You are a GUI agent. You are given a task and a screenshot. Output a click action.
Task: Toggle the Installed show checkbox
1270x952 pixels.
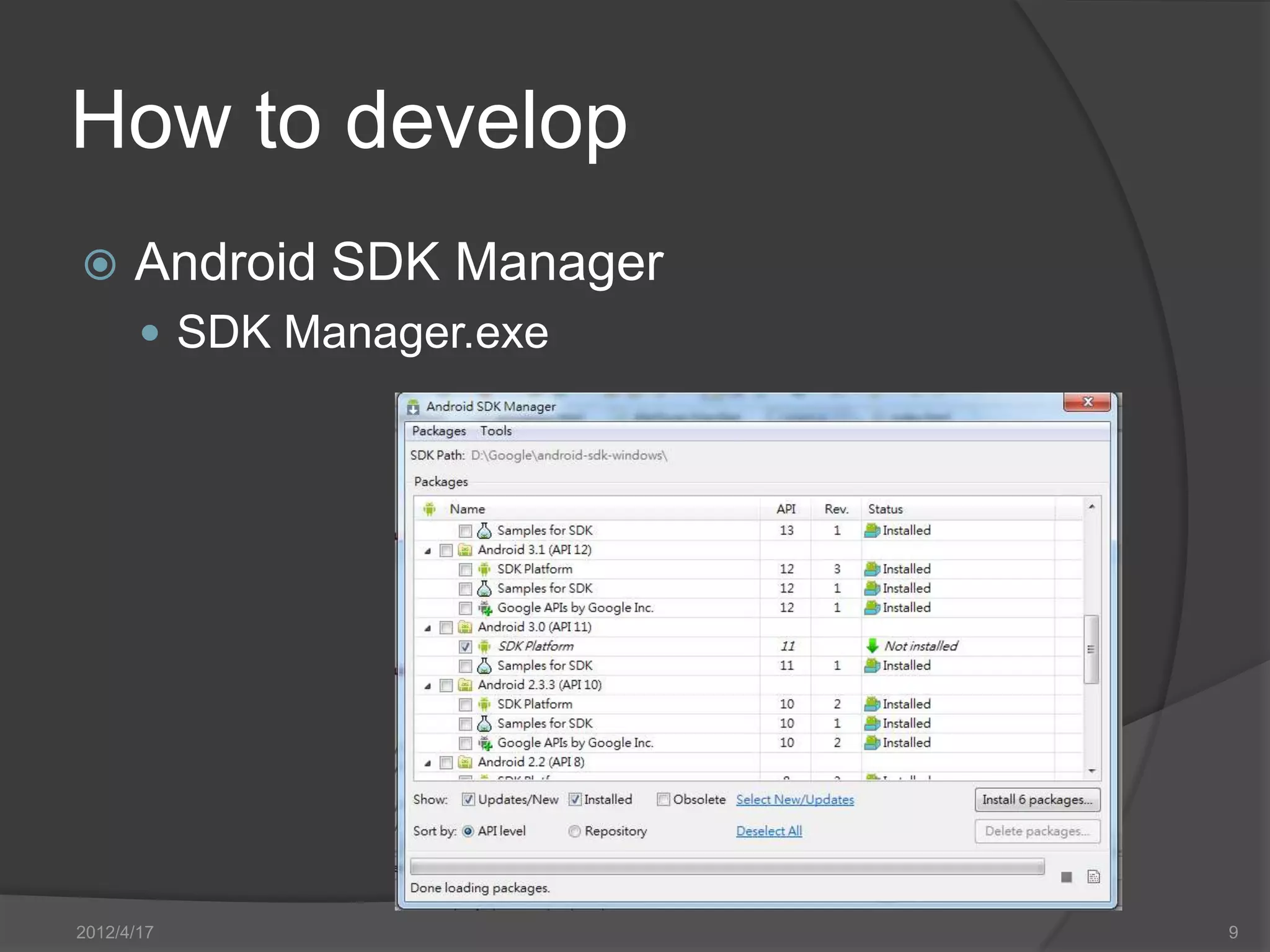575,800
